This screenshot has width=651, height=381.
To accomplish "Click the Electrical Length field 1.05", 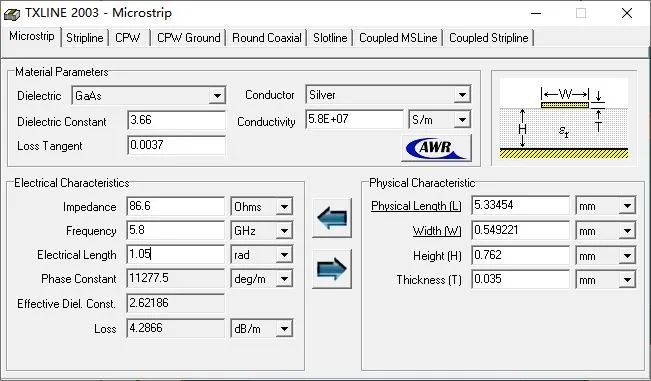I will tap(176, 254).
